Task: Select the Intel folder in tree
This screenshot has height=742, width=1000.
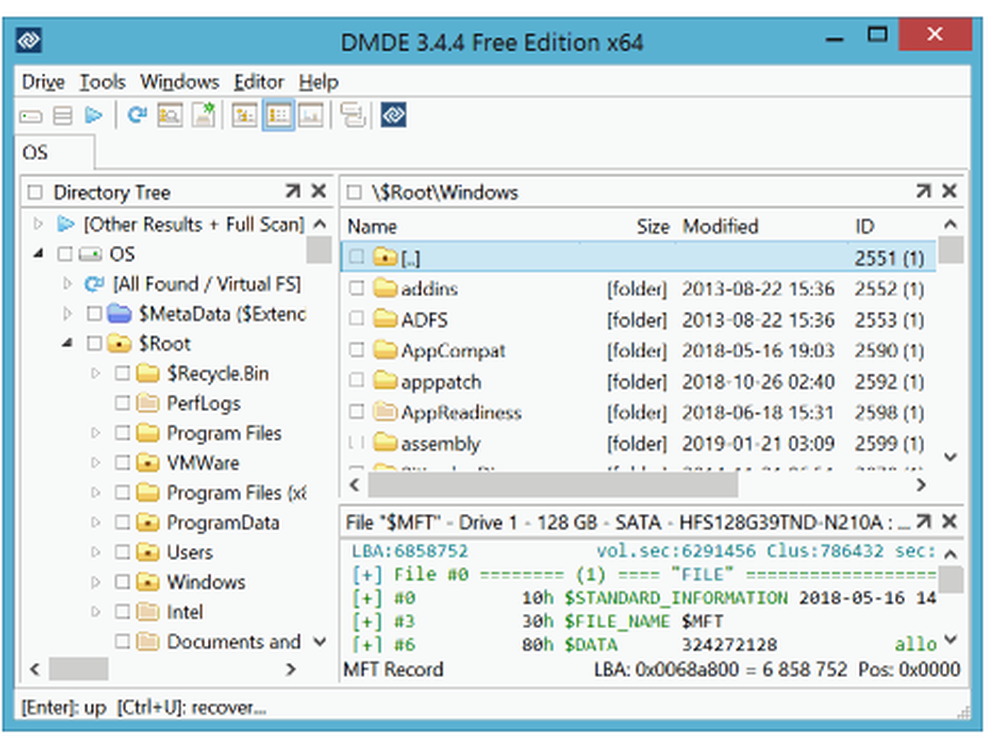Action: click(184, 612)
